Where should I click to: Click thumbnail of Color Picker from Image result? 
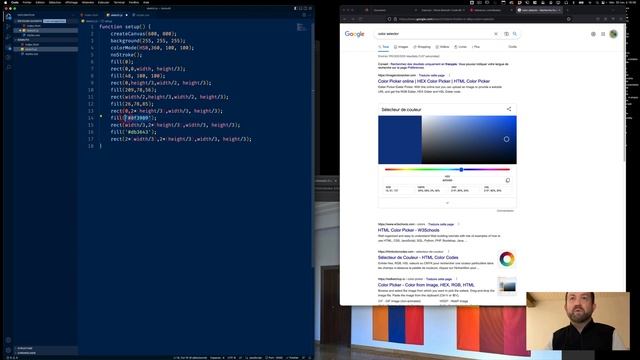point(507,286)
